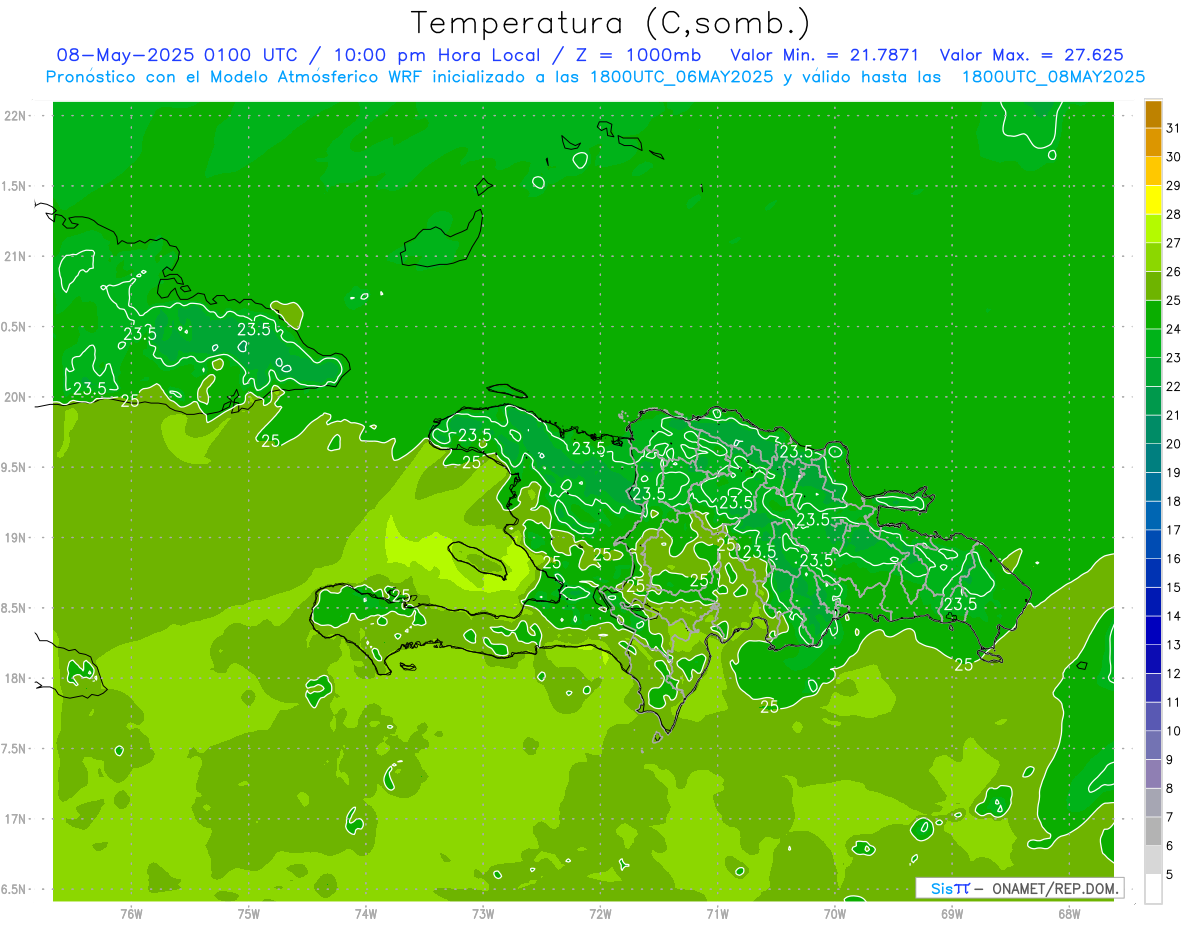Image resolution: width=1200 pixels, height=927 pixels.
Task: Click the 71W longitude axis label
Action: click(717, 913)
